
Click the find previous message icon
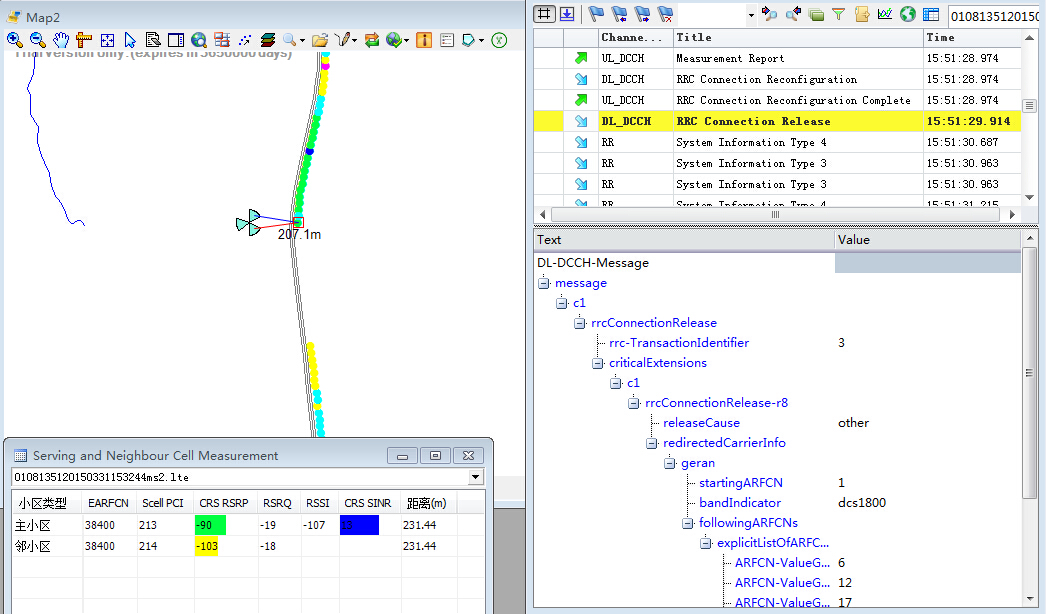click(x=769, y=14)
